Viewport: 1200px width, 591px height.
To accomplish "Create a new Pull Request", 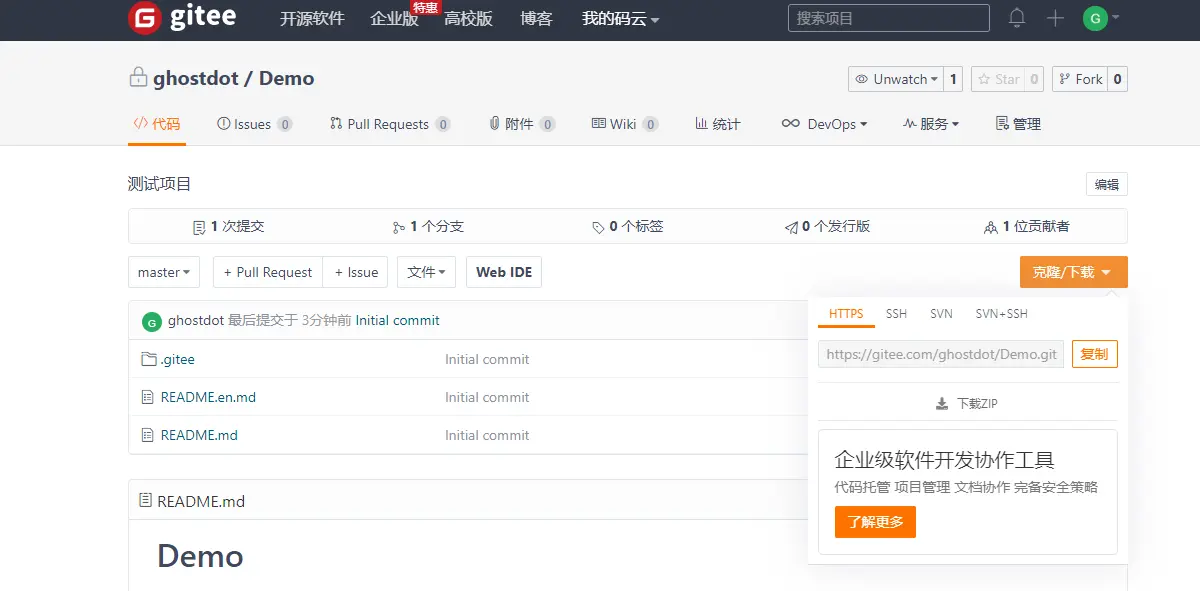I will point(268,272).
